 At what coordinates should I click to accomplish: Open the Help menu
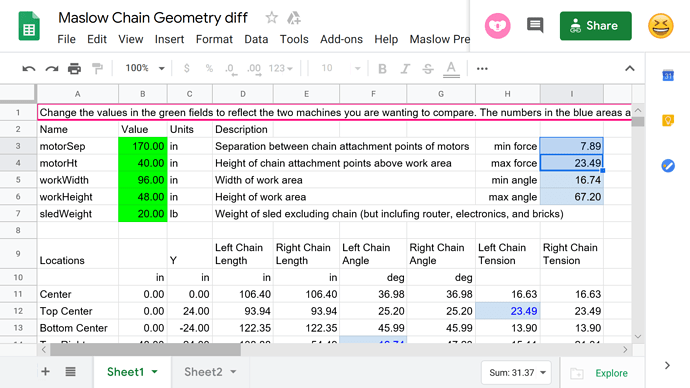(386, 40)
